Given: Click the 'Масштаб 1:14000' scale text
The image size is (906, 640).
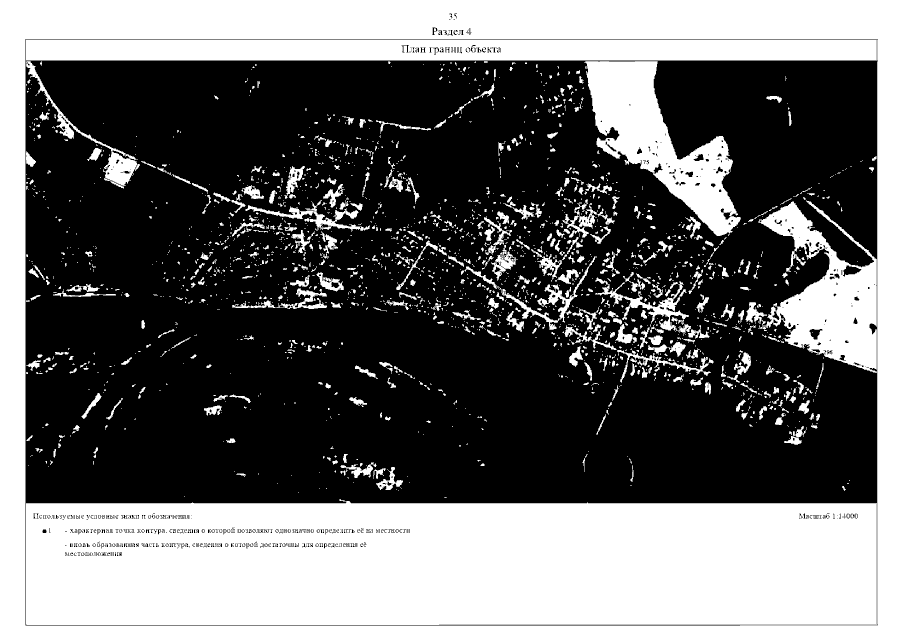Looking at the screenshot, I should coord(832,516).
